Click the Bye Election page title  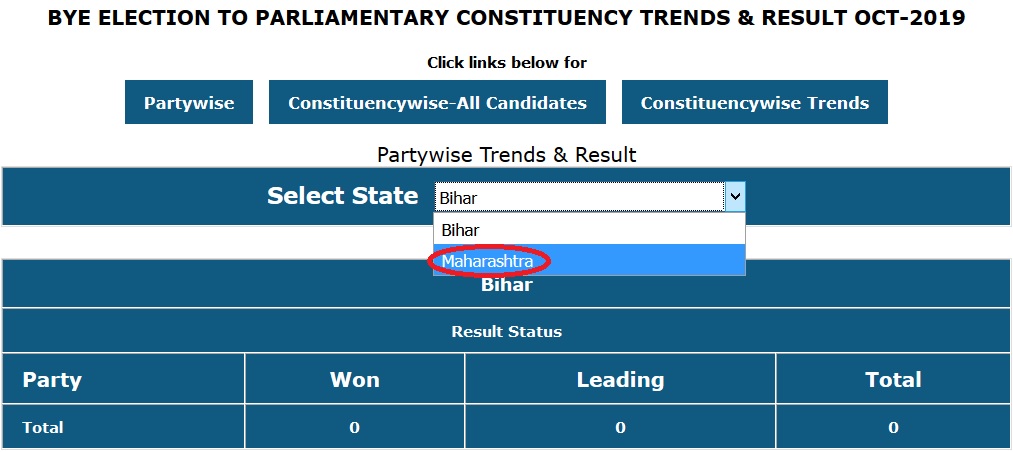click(506, 19)
